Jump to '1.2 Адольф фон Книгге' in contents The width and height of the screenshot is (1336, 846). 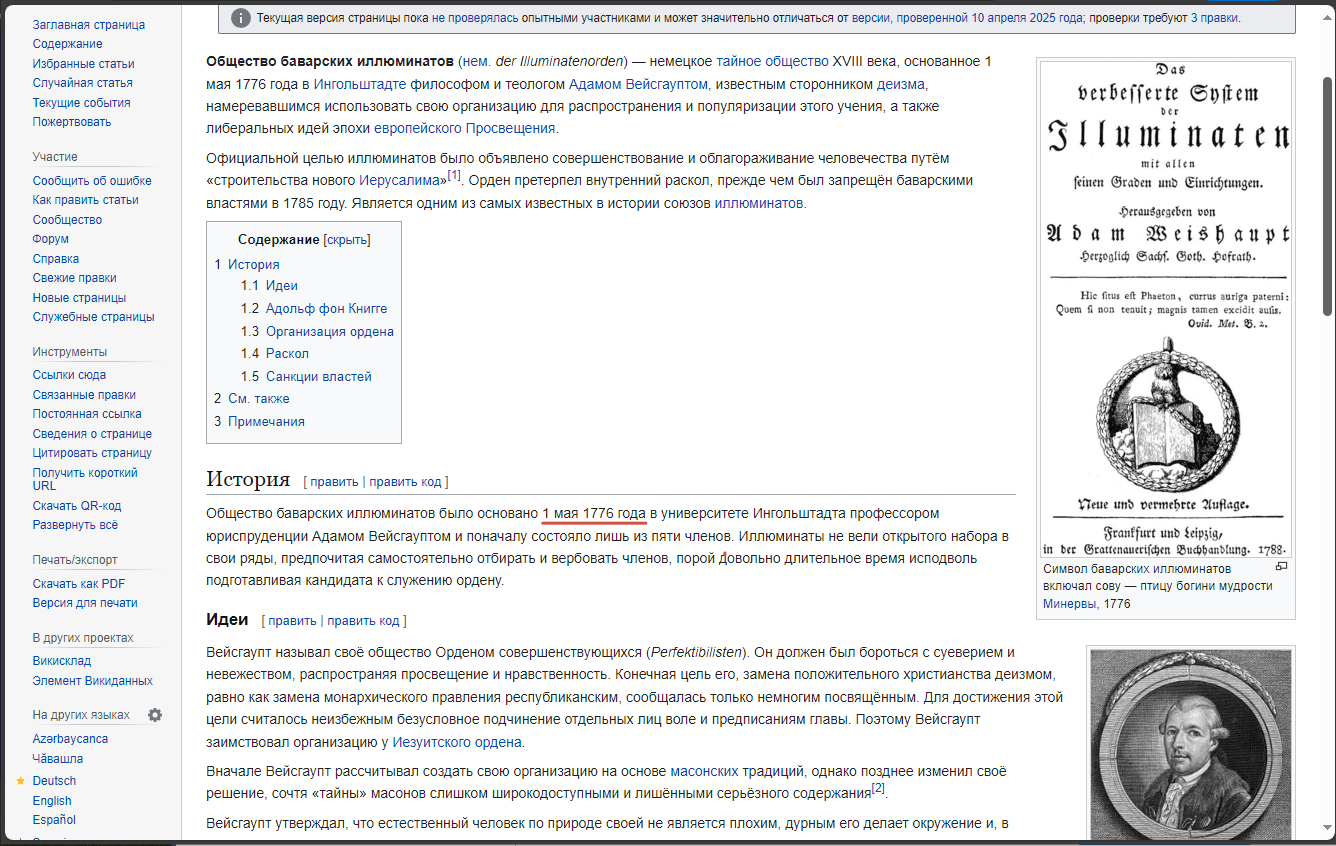[x=314, y=309]
